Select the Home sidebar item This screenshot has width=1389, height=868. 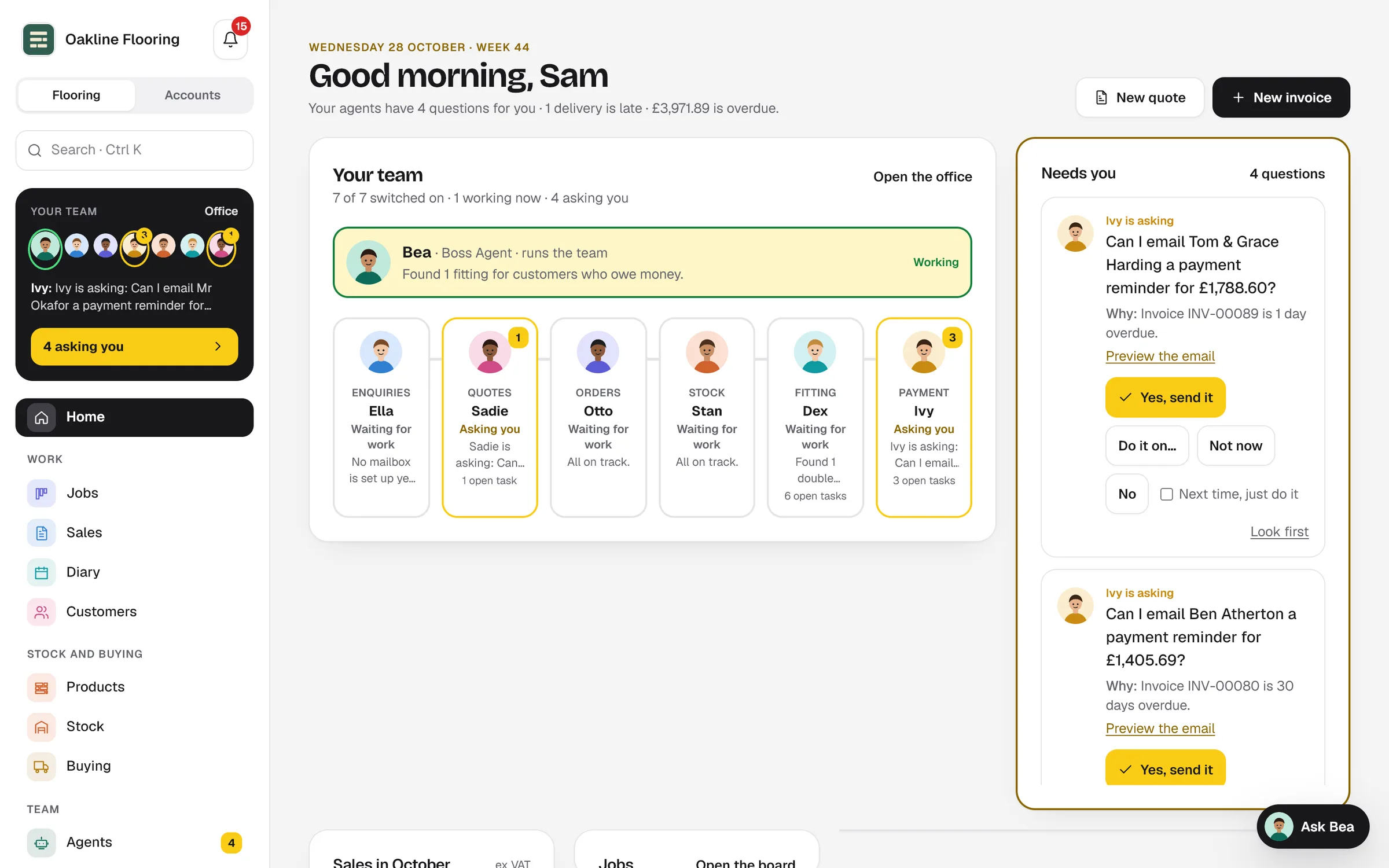tap(134, 417)
